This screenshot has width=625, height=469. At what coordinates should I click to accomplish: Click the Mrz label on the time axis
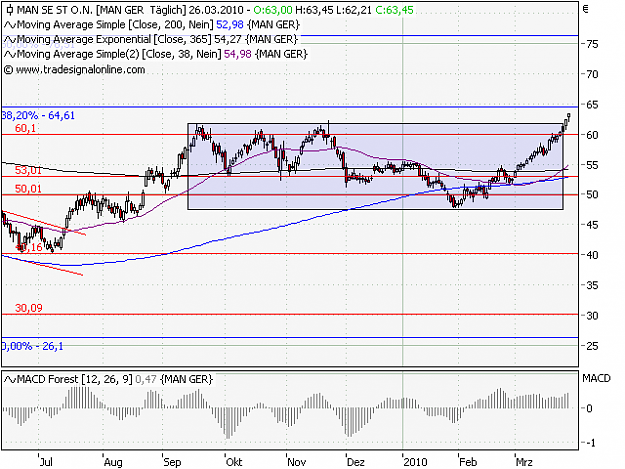pos(524,462)
